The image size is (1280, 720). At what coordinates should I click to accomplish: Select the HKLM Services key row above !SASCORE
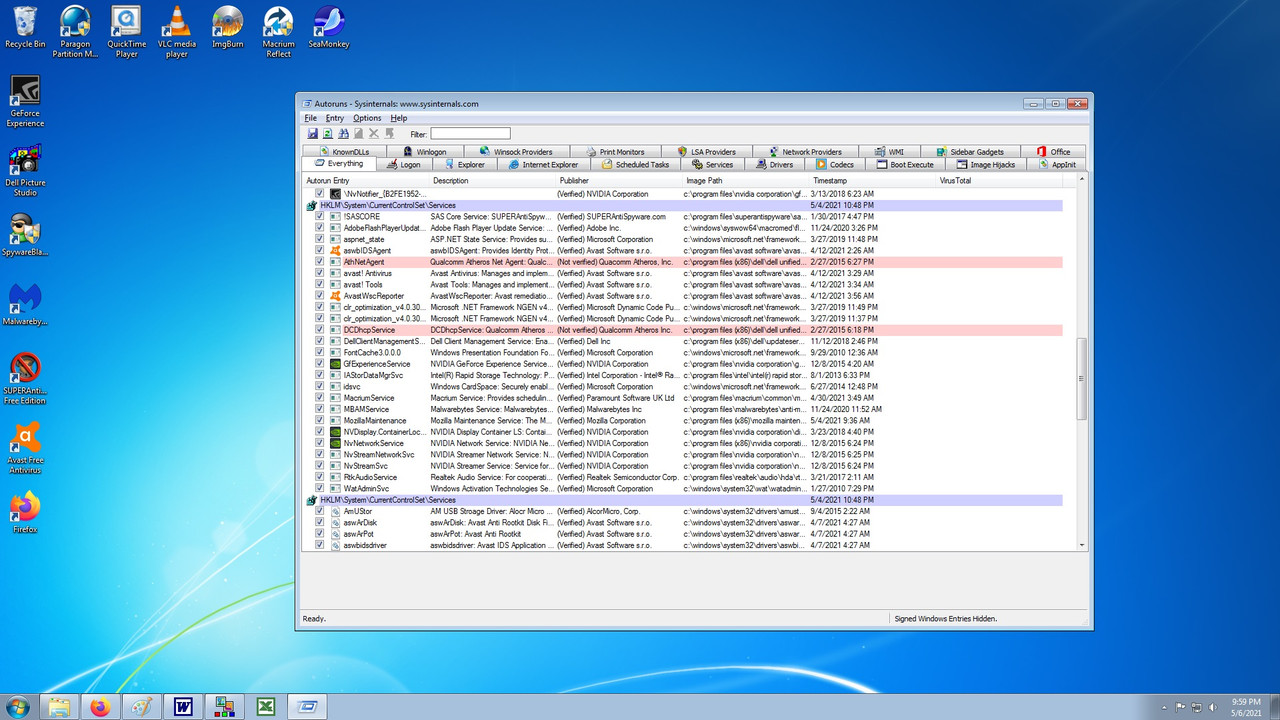[683, 205]
